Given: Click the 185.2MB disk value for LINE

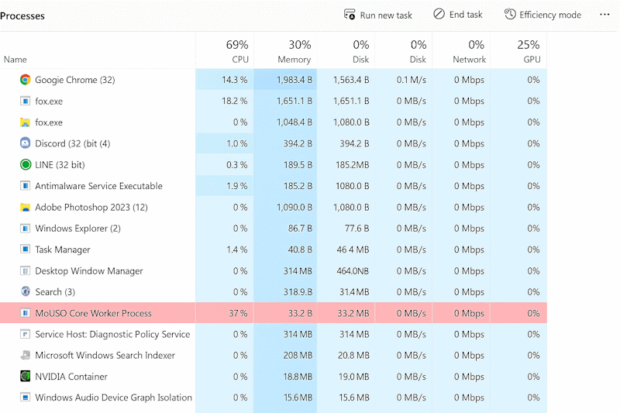Looking at the screenshot, I should pos(352,165).
